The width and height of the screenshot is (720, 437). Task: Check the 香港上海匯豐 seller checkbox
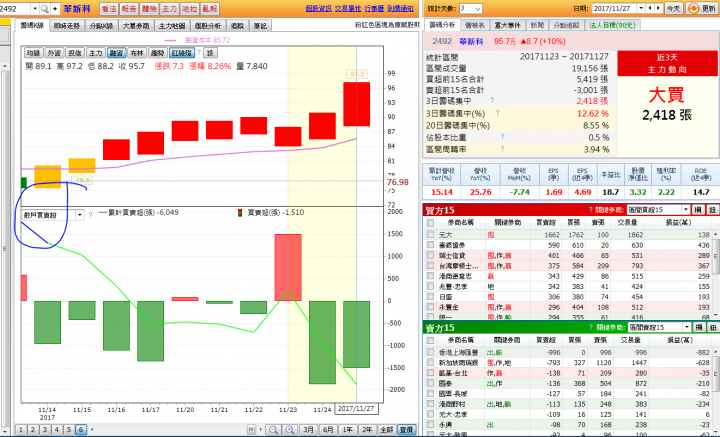[x=430, y=352]
